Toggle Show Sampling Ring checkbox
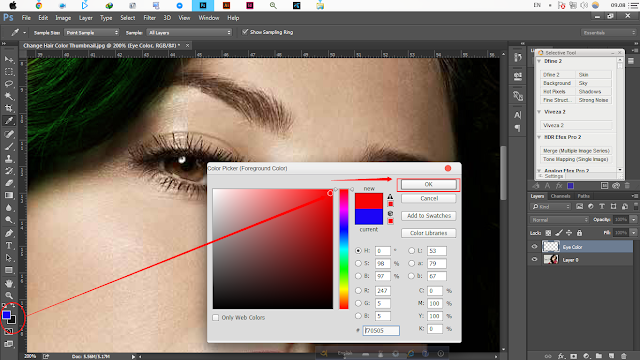Screen dimensions: 640x360 point(245,32)
